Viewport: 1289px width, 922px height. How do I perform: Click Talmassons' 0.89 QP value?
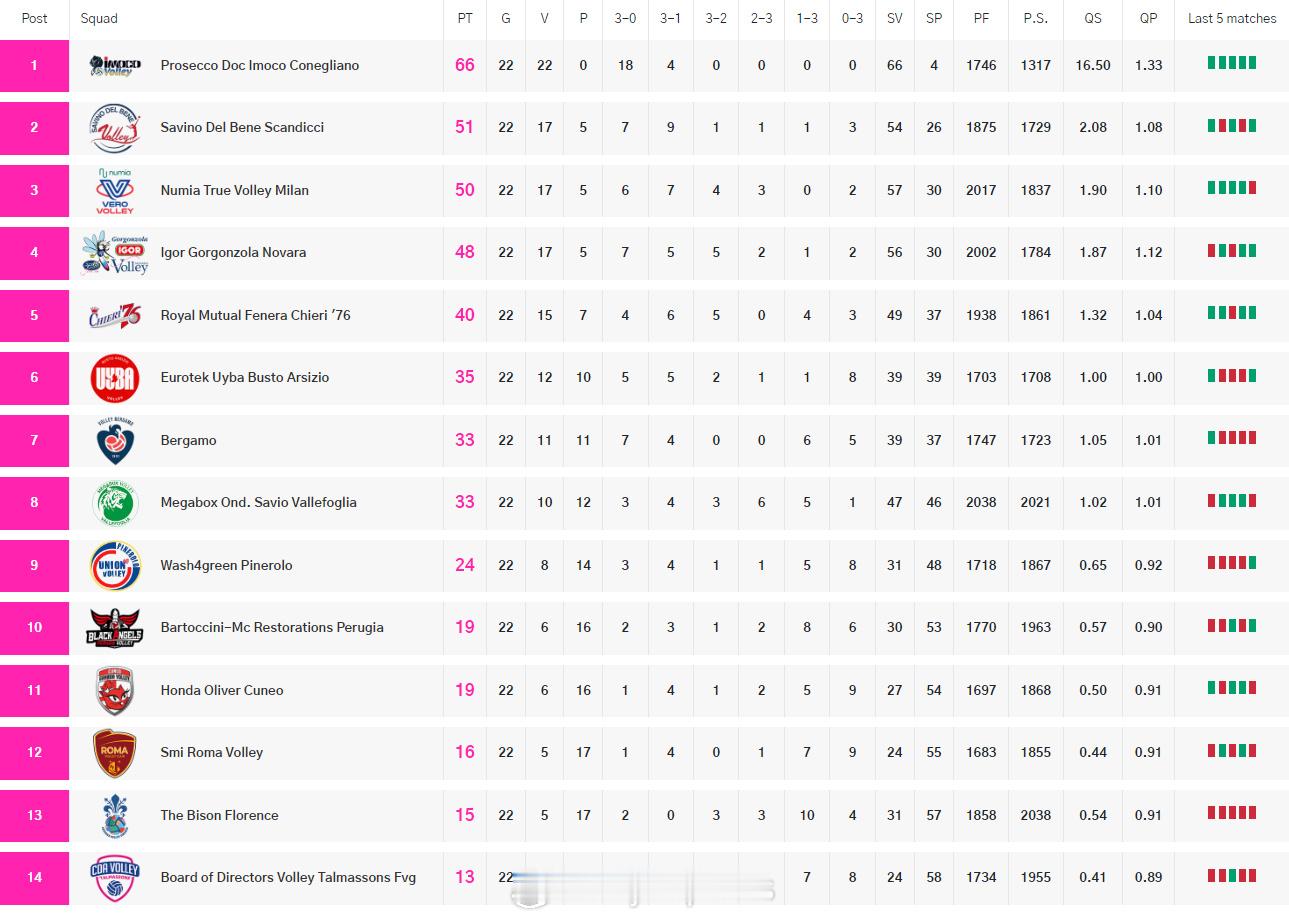[x=1148, y=878]
